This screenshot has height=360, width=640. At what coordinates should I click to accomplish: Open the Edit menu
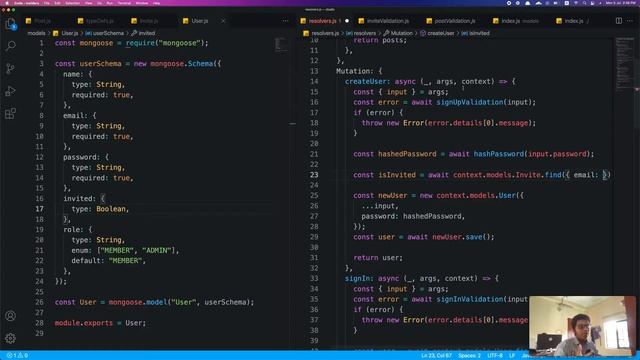click(x=58, y=3)
